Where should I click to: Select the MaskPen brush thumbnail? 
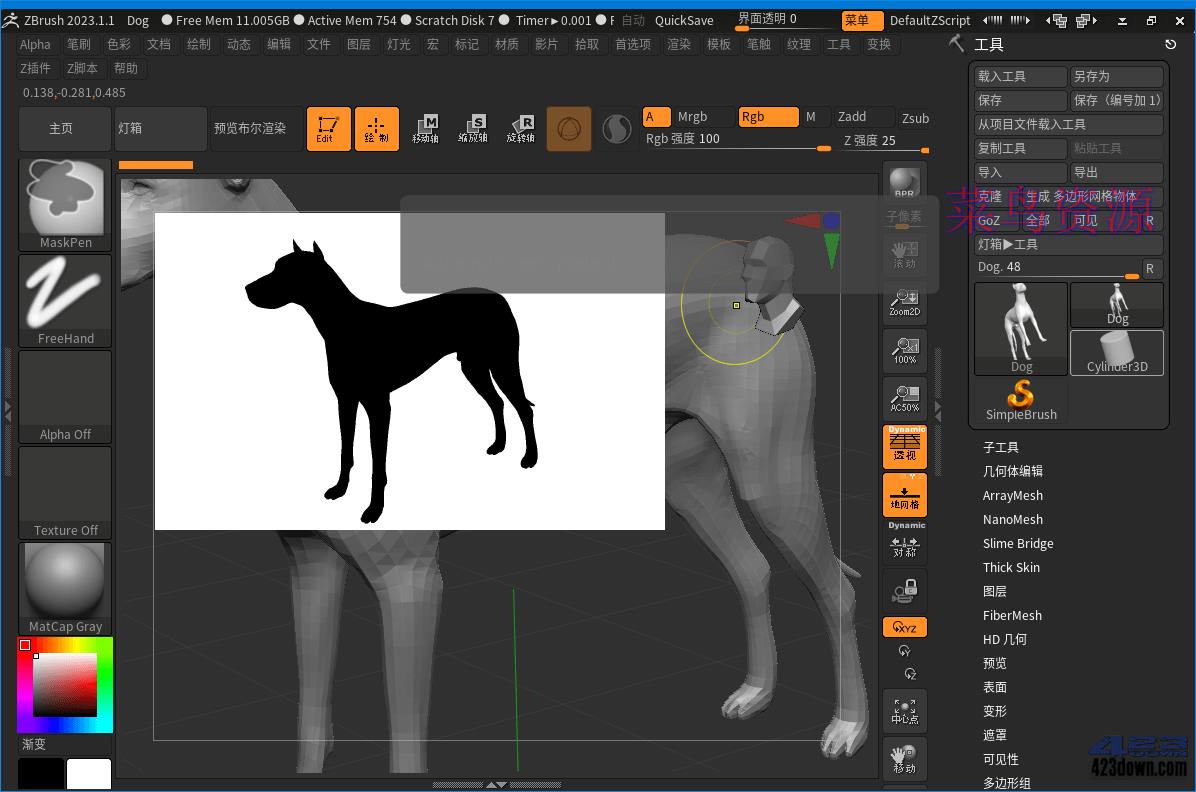pos(64,196)
